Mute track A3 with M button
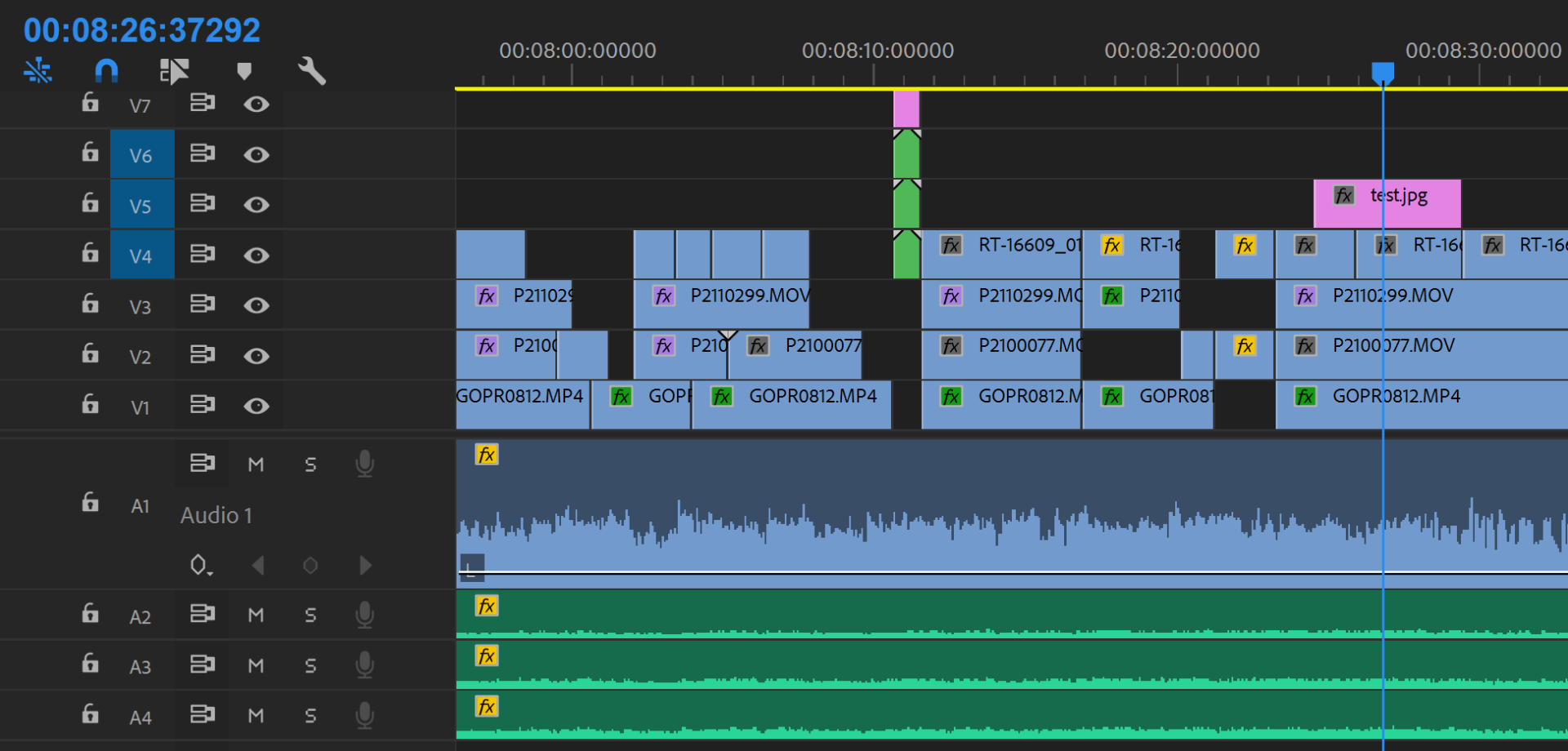 [x=256, y=665]
